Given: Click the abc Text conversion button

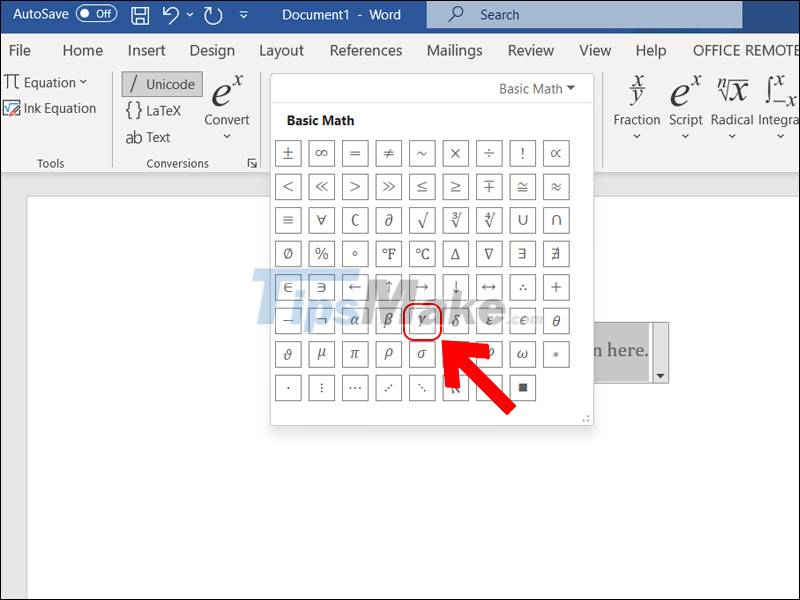Looking at the screenshot, I should pos(150,137).
